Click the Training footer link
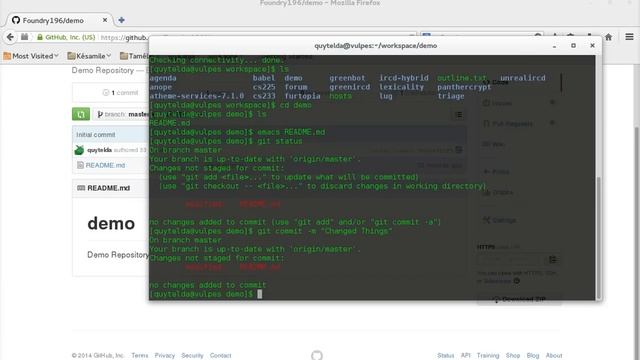 488,356
